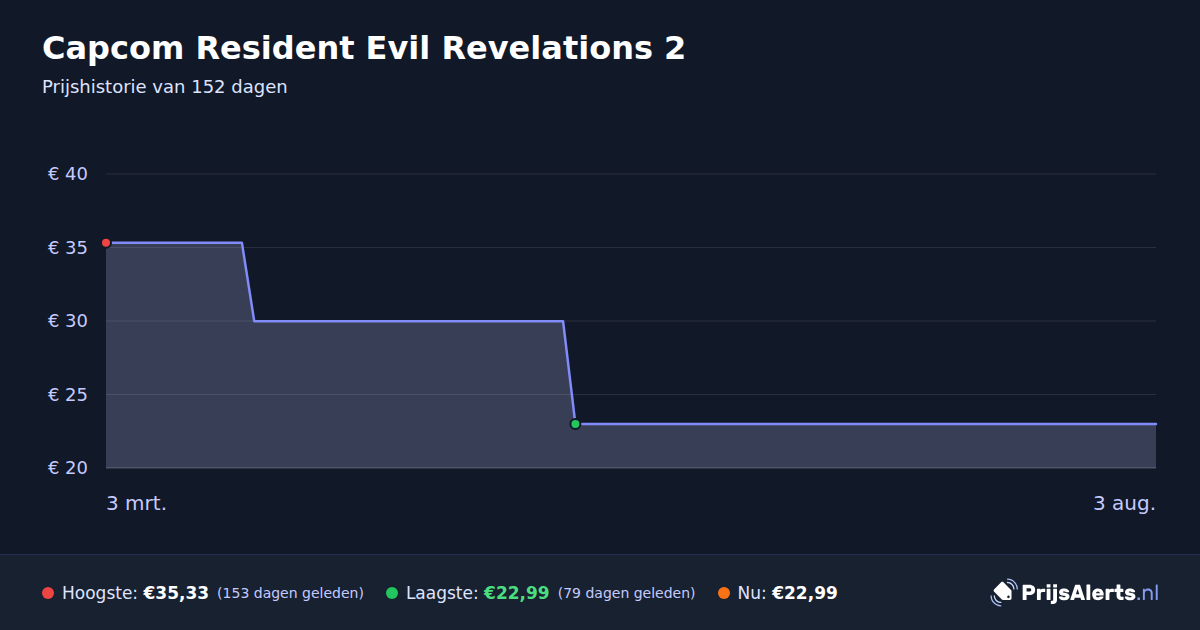Viewport: 1200px width, 630px height.
Task: Click the PrijsAlerts price tag logo icon
Action: pyautogui.click(x=1003, y=592)
